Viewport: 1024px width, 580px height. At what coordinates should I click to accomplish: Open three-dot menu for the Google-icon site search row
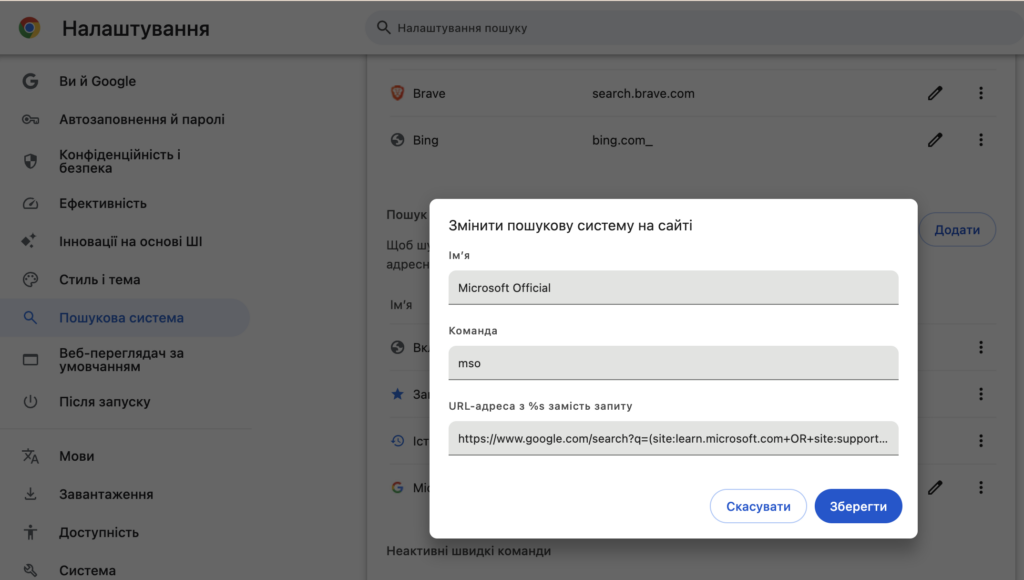point(981,488)
